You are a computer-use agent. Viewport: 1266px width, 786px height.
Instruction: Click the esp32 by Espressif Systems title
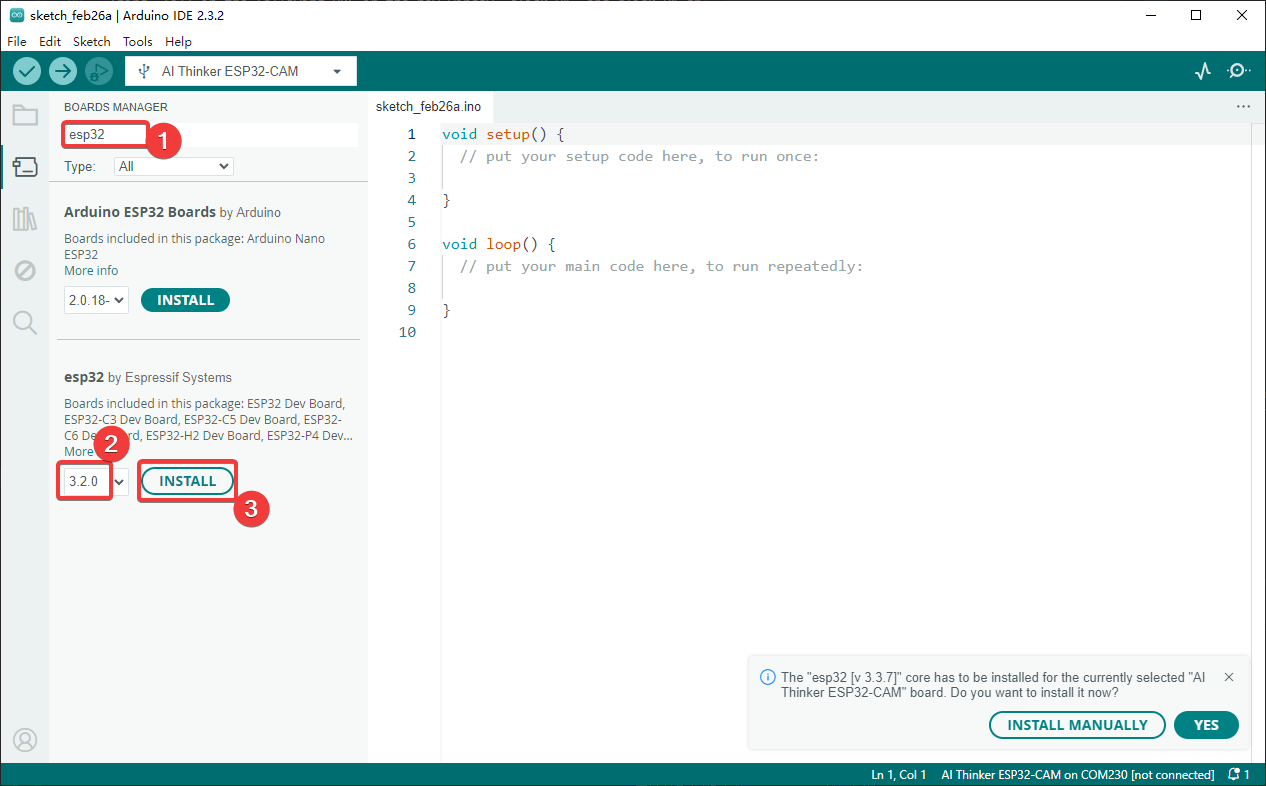coord(148,377)
